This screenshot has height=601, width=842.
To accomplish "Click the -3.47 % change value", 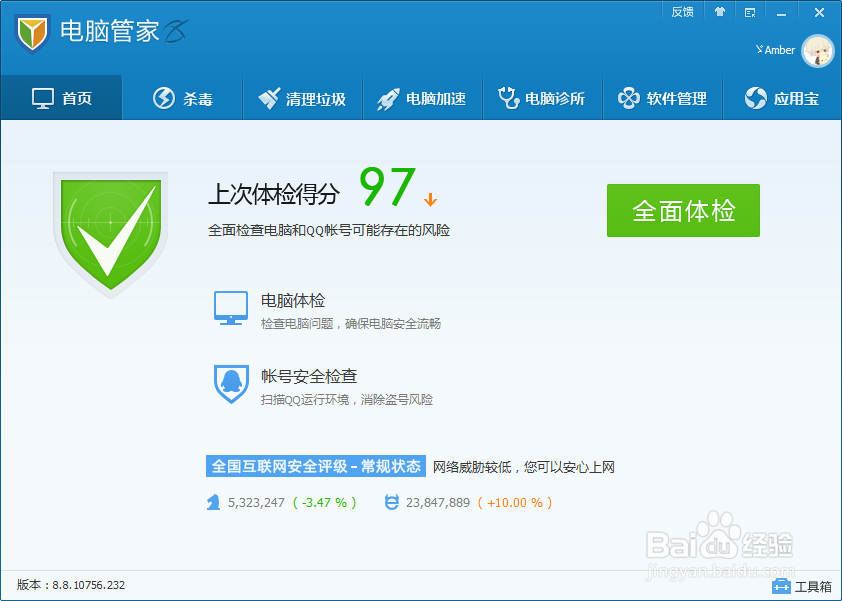I will coord(324,503).
